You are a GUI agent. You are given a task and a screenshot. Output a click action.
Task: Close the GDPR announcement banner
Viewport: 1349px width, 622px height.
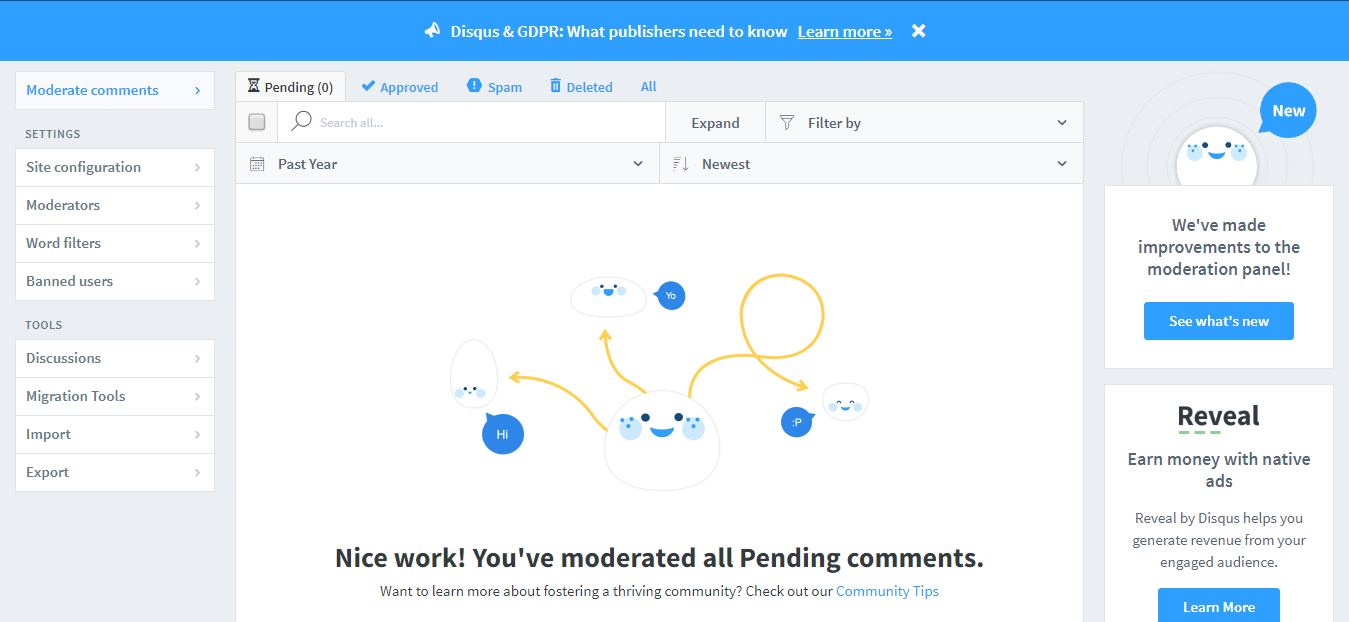[918, 31]
